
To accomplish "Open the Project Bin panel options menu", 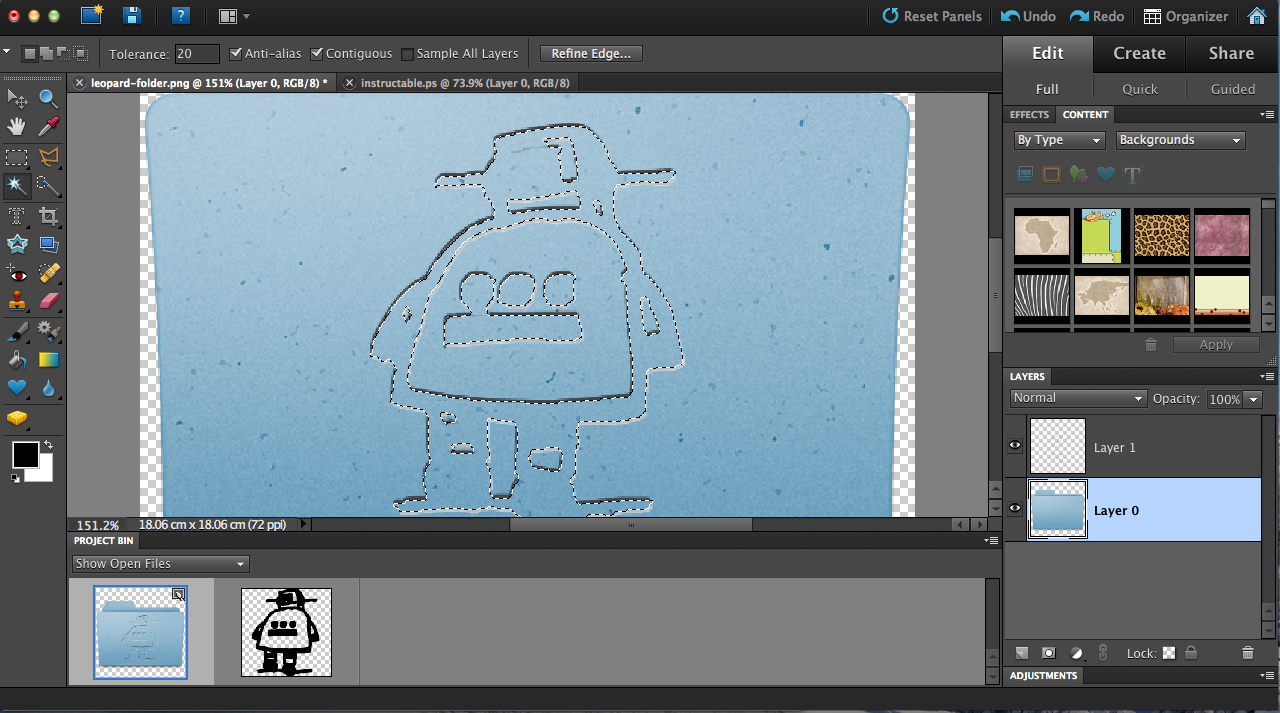I will (991, 541).
